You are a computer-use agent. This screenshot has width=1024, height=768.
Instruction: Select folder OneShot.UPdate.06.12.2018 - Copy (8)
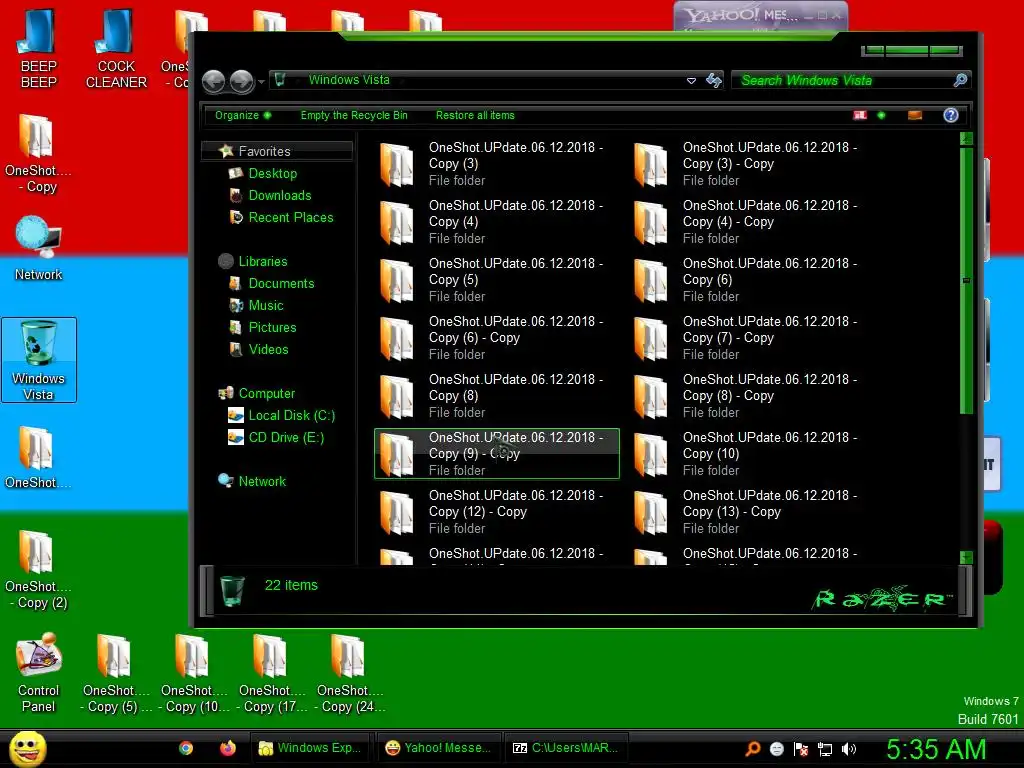click(496, 396)
